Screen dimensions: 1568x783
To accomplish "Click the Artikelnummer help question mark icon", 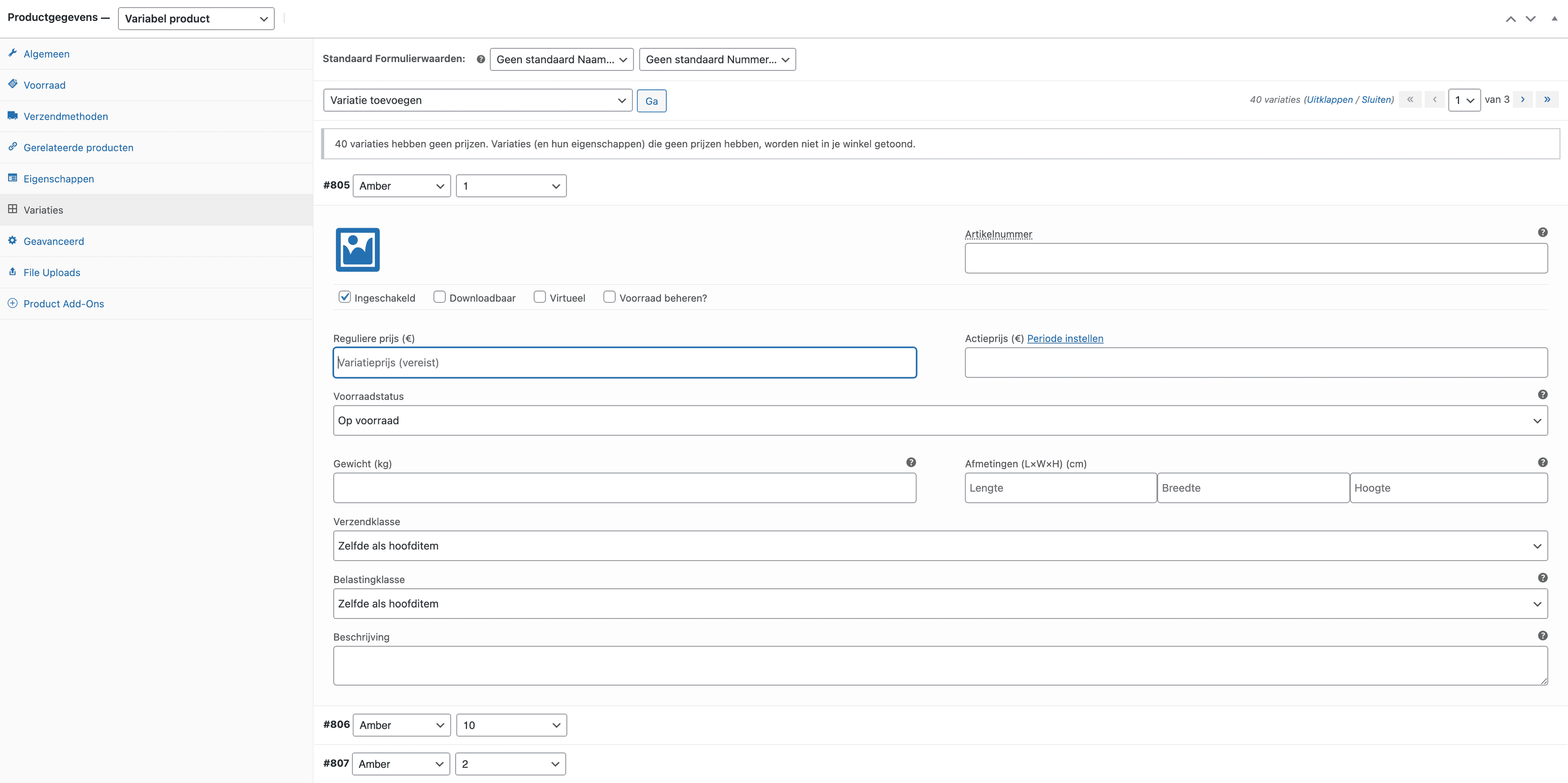I will [1542, 232].
